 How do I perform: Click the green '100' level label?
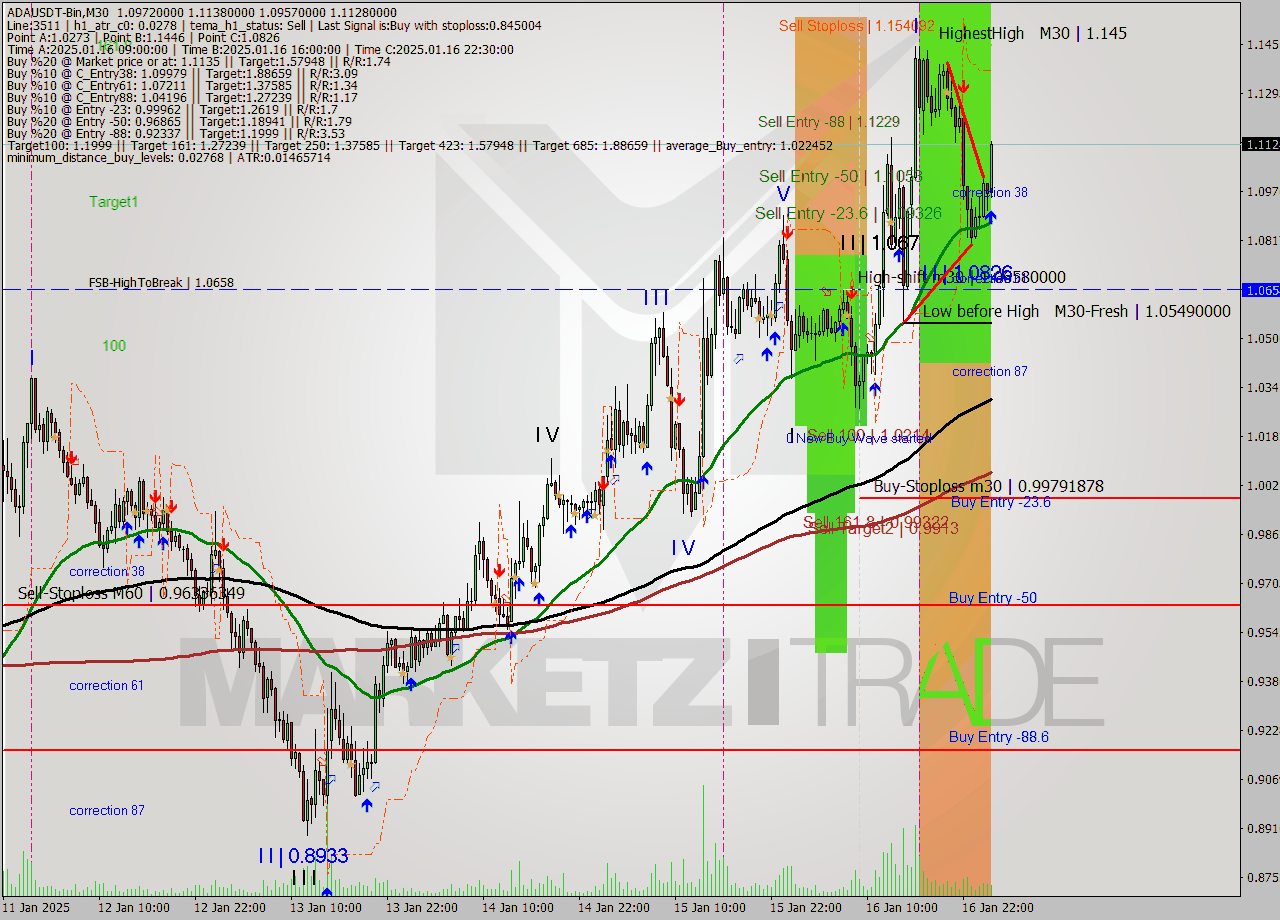click(114, 346)
